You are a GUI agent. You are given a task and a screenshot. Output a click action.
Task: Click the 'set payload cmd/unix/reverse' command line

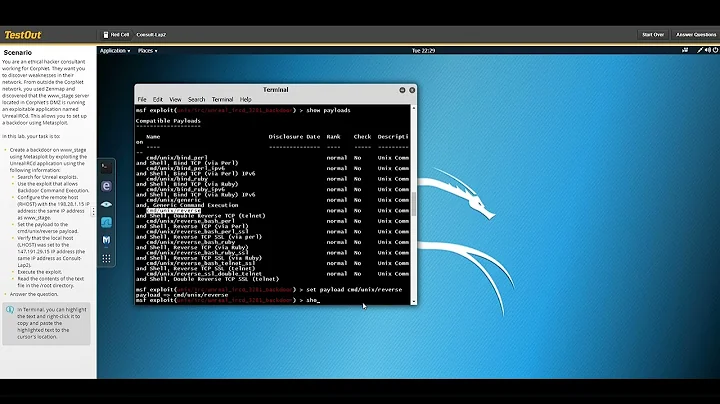click(x=354, y=290)
